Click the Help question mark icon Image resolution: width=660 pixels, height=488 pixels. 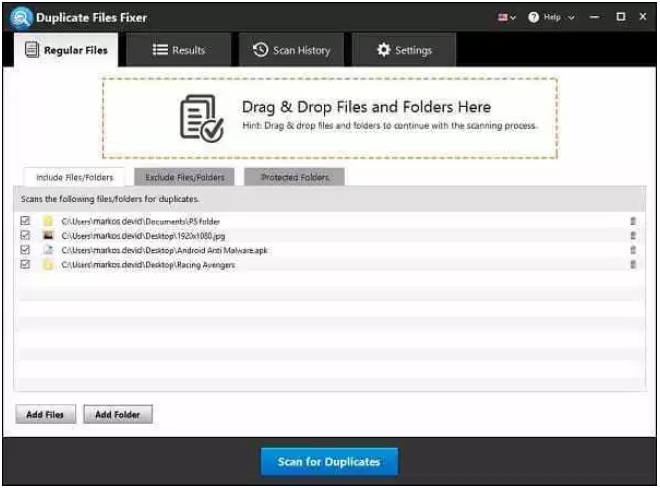pyautogui.click(x=533, y=17)
